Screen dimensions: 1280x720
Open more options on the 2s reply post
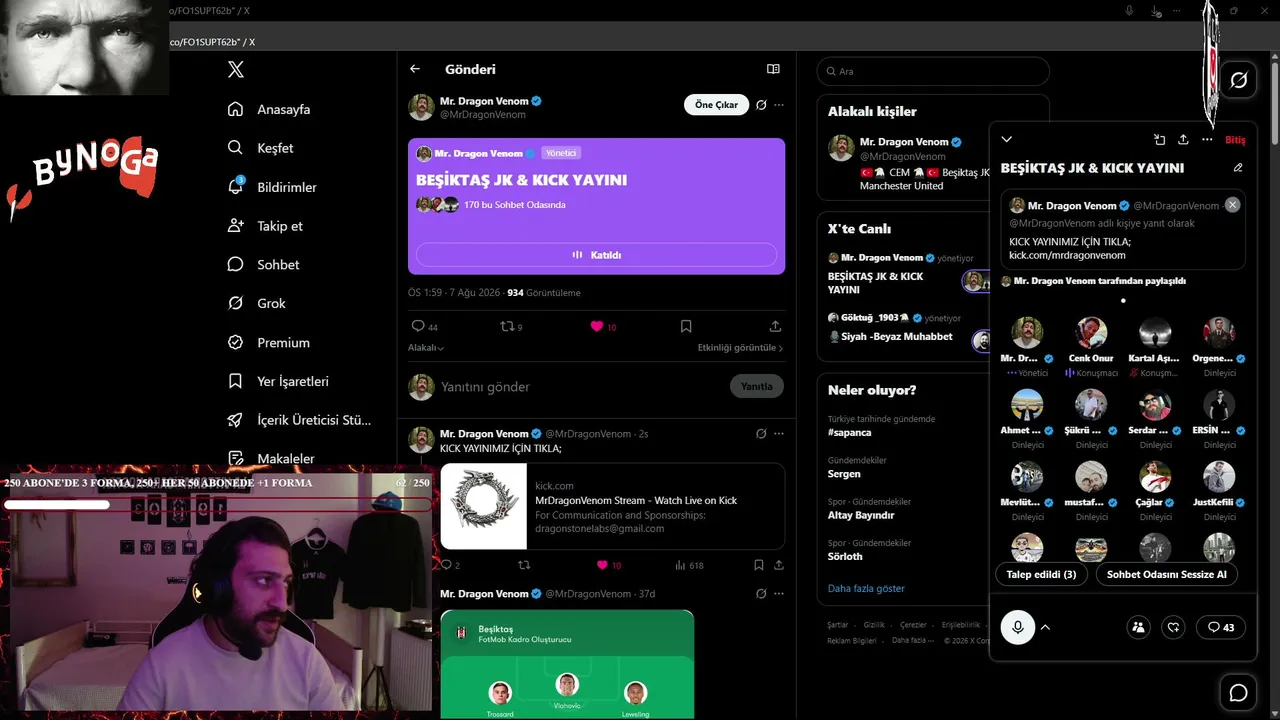pyautogui.click(x=779, y=434)
